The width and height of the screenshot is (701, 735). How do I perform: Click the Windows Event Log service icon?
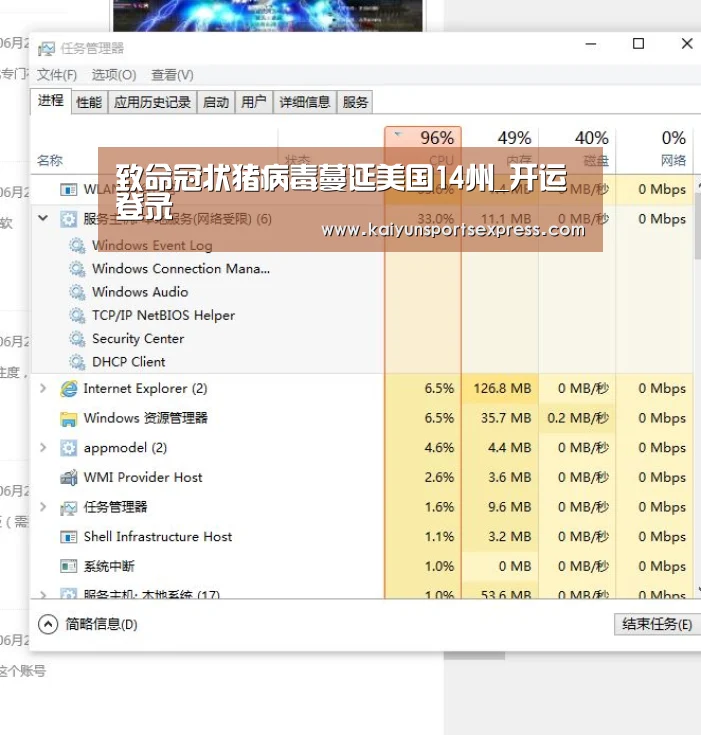click(77, 246)
